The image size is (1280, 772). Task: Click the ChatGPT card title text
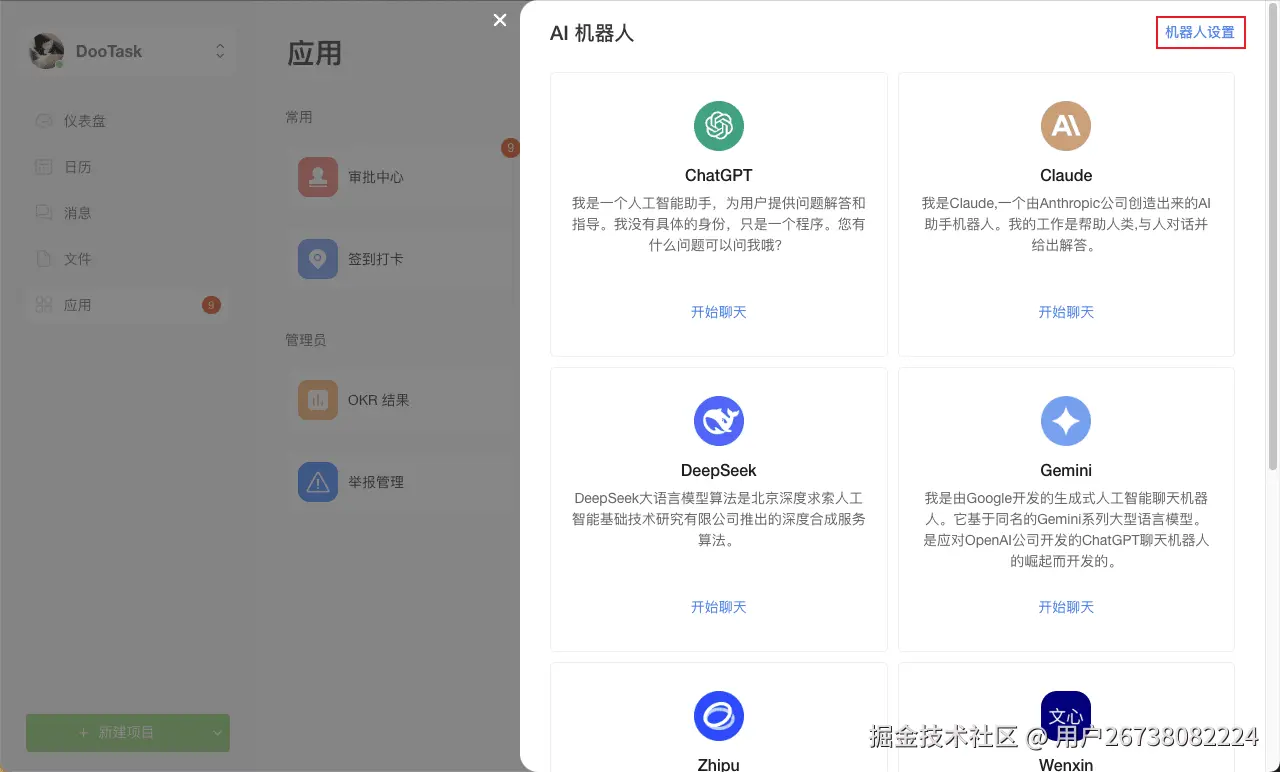719,175
